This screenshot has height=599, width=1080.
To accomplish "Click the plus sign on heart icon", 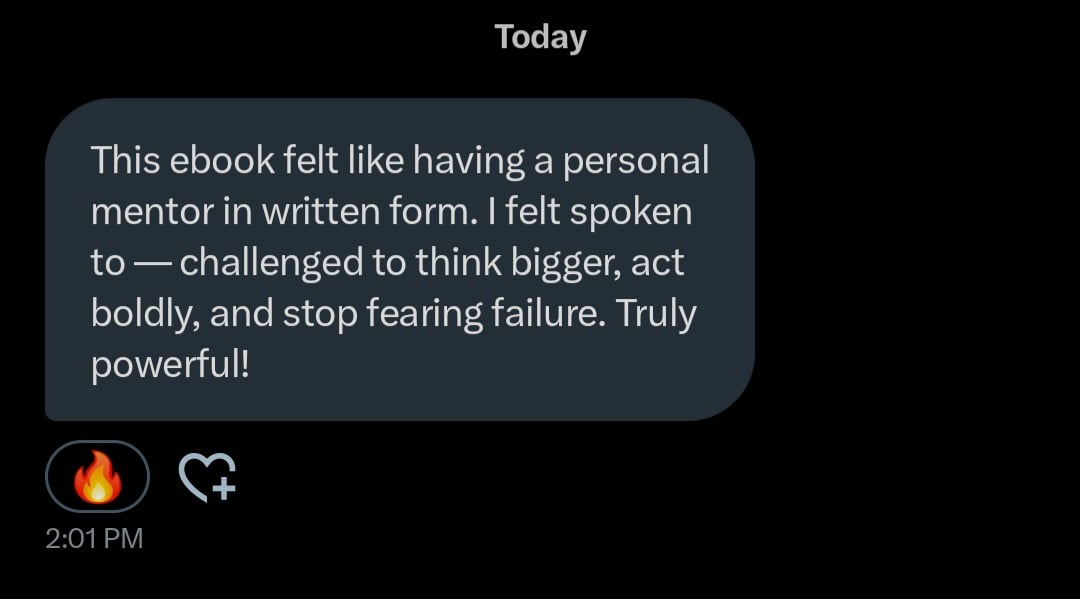I will pos(224,489).
